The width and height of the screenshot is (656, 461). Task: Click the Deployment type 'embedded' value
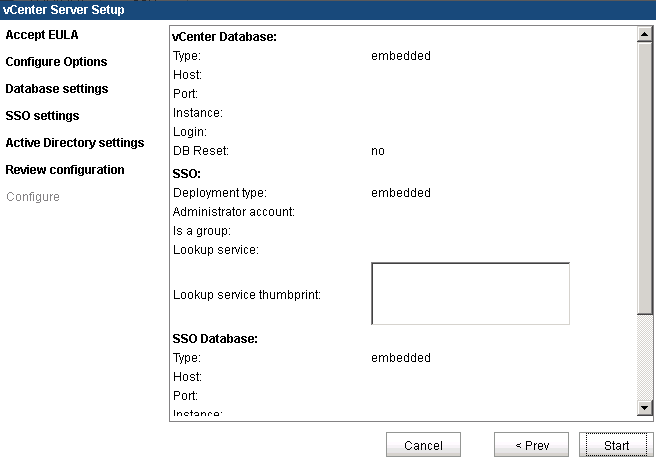pos(401,193)
